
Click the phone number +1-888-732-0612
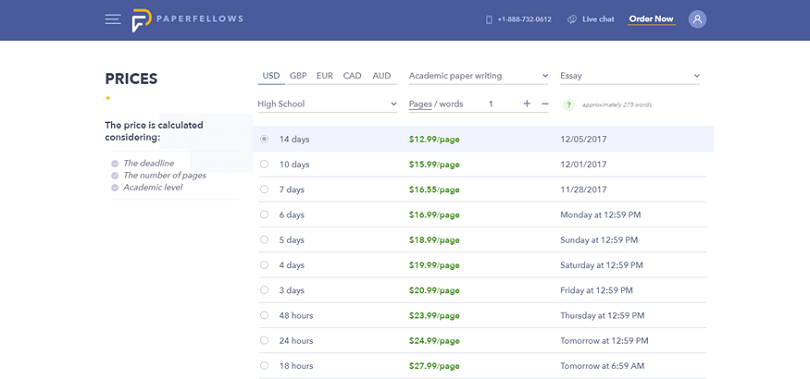click(x=524, y=20)
